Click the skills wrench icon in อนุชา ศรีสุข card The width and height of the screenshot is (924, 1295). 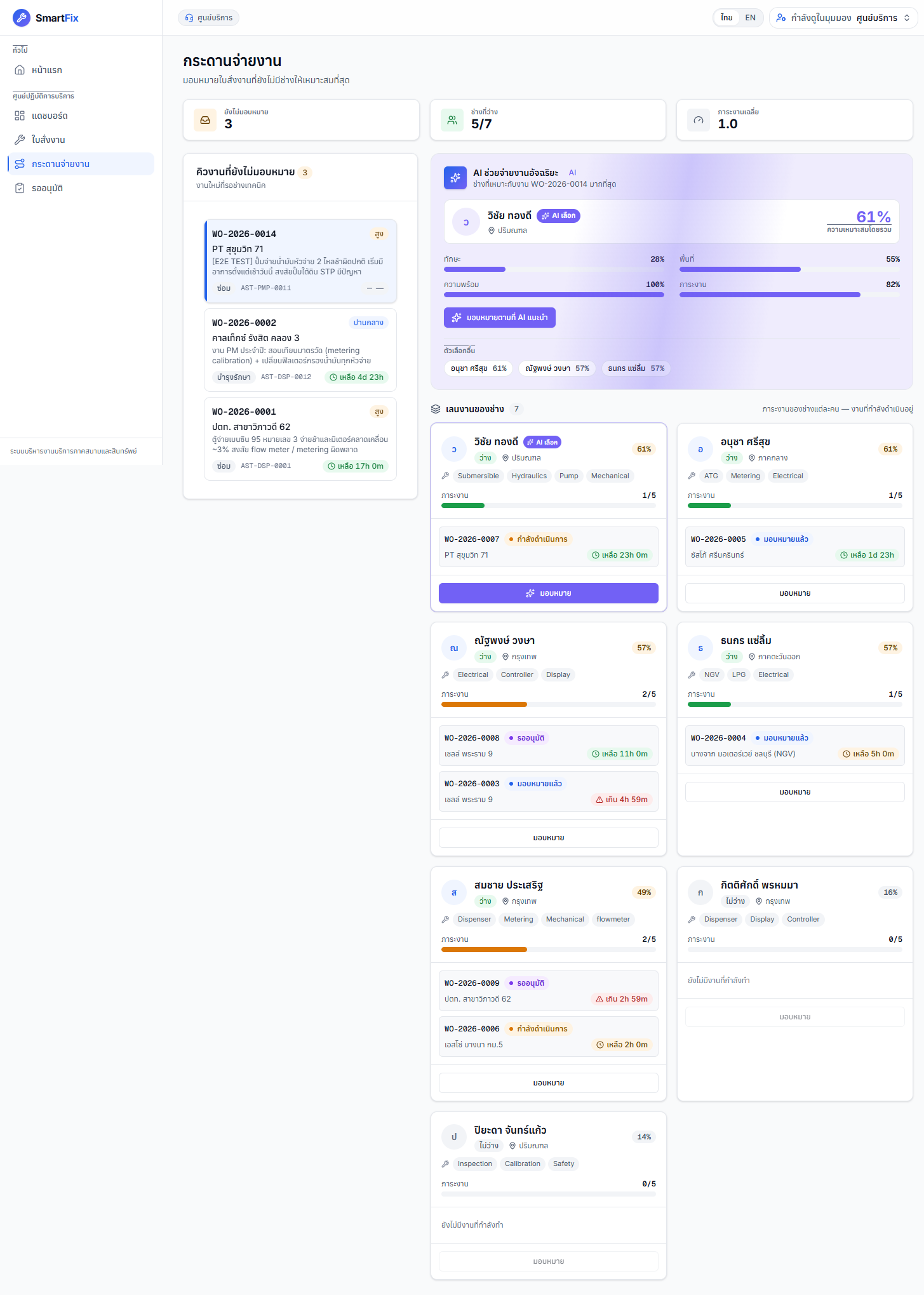(x=692, y=476)
